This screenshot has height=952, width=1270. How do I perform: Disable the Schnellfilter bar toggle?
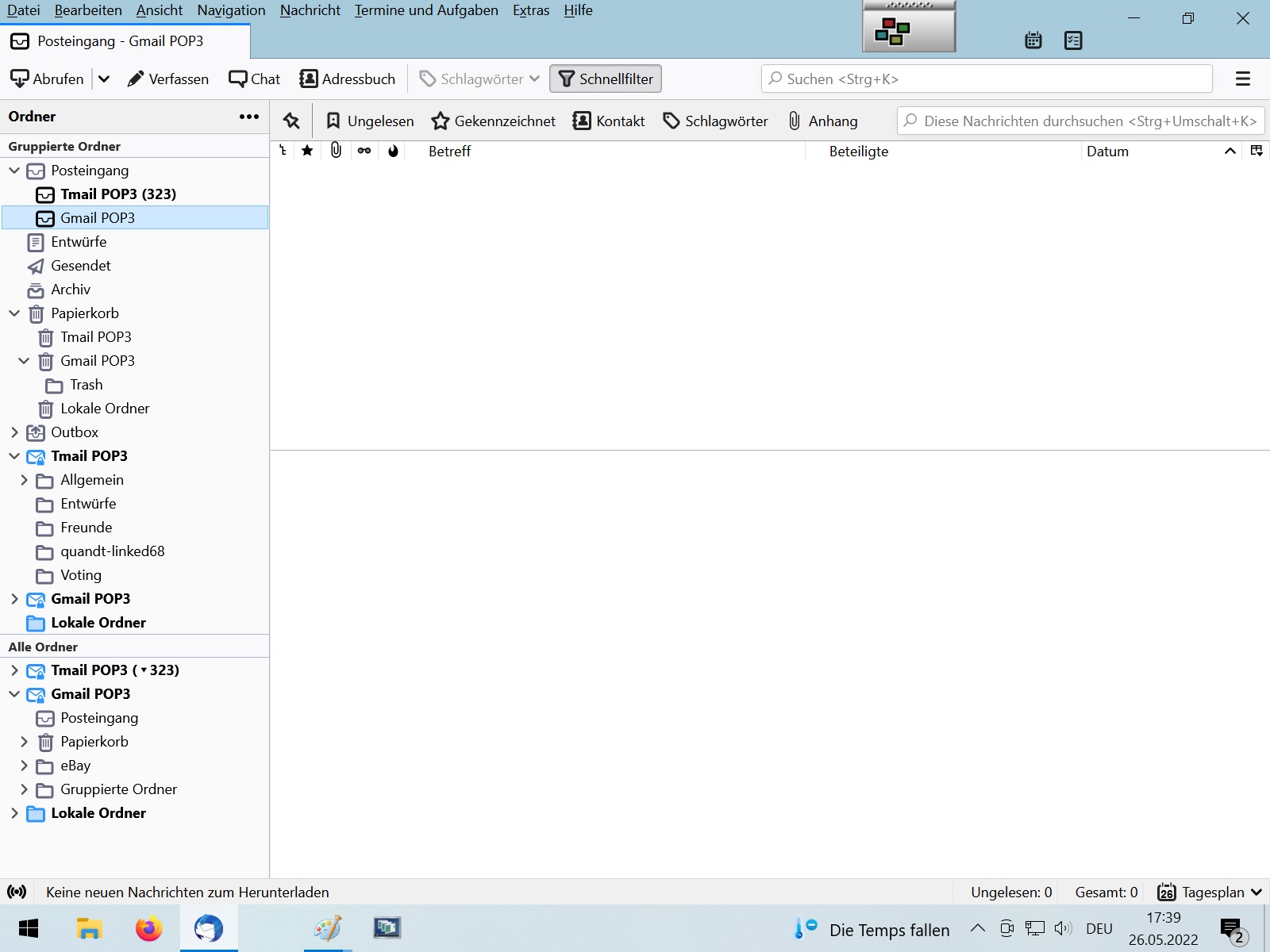(x=606, y=79)
